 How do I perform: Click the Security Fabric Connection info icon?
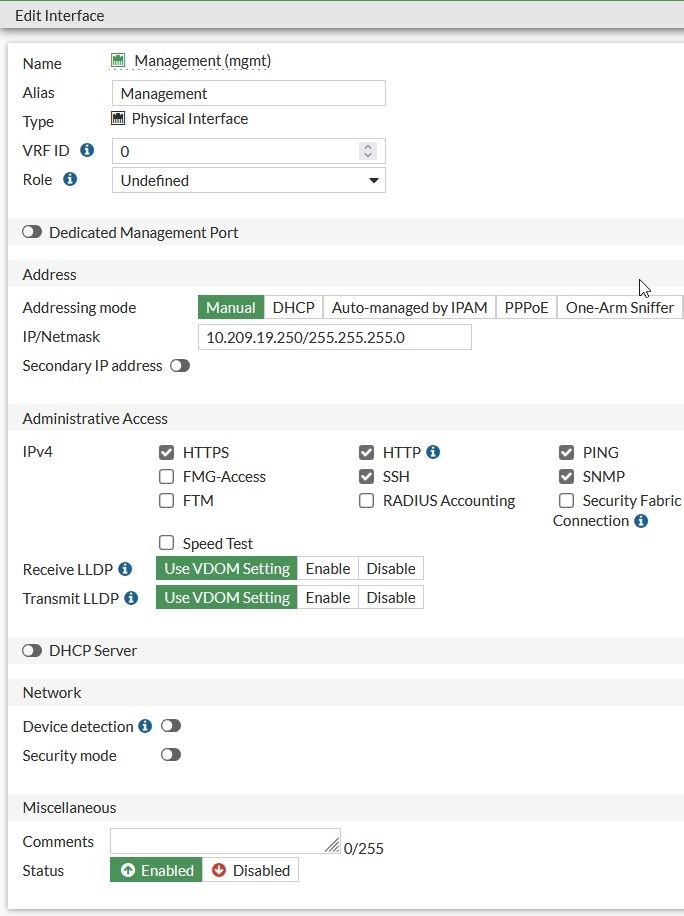(641, 521)
